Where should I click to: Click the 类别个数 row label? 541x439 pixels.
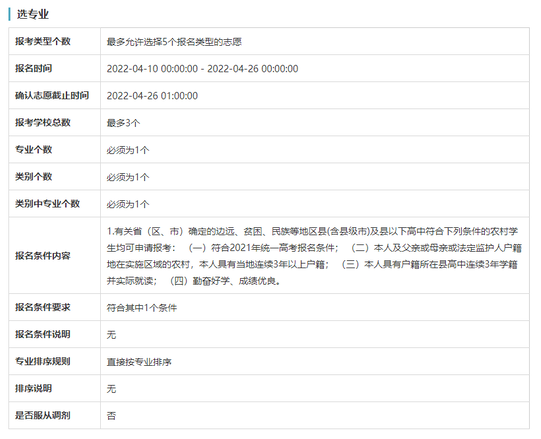[33, 176]
